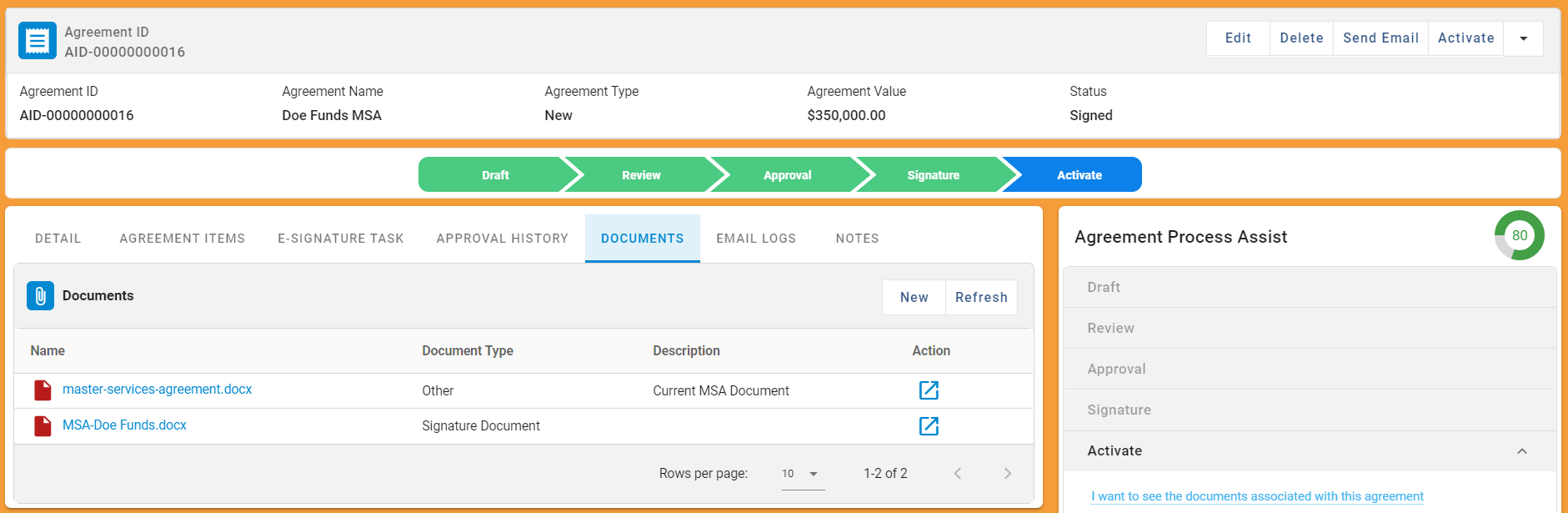
Task: Go to next page of documents
Action: point(1007,474)
